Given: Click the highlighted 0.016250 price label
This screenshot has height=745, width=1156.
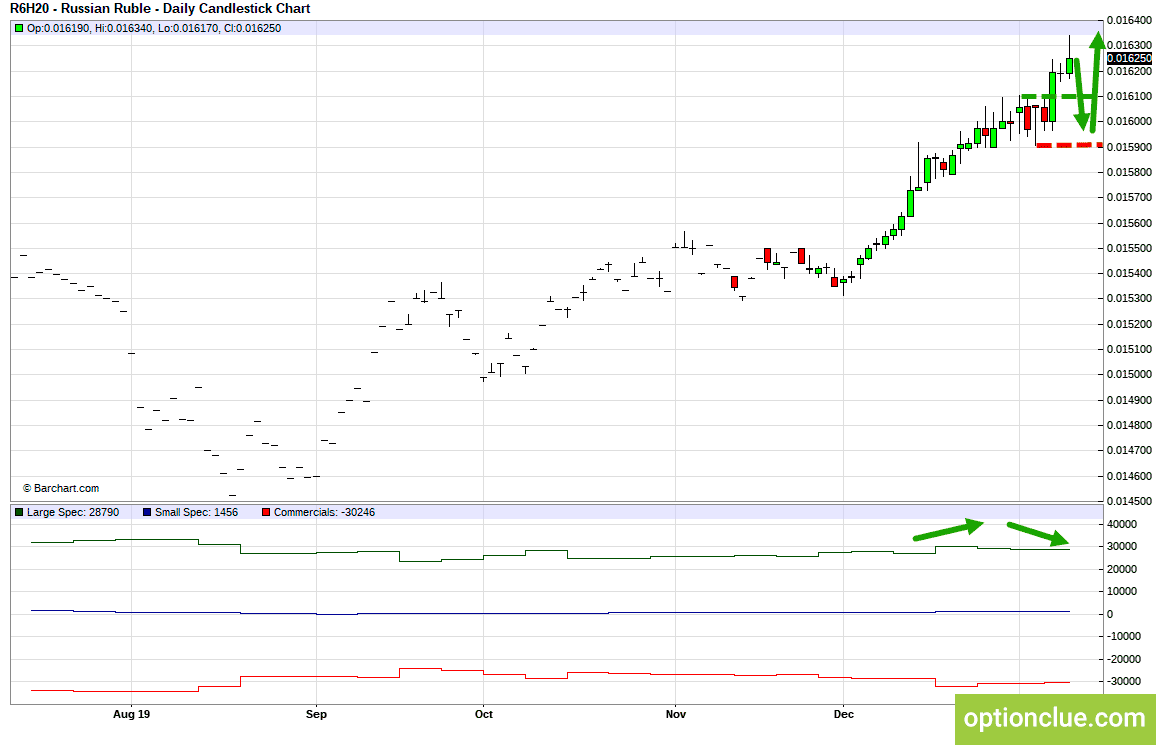Looking at the screenshot, I should coord(1129,58).
